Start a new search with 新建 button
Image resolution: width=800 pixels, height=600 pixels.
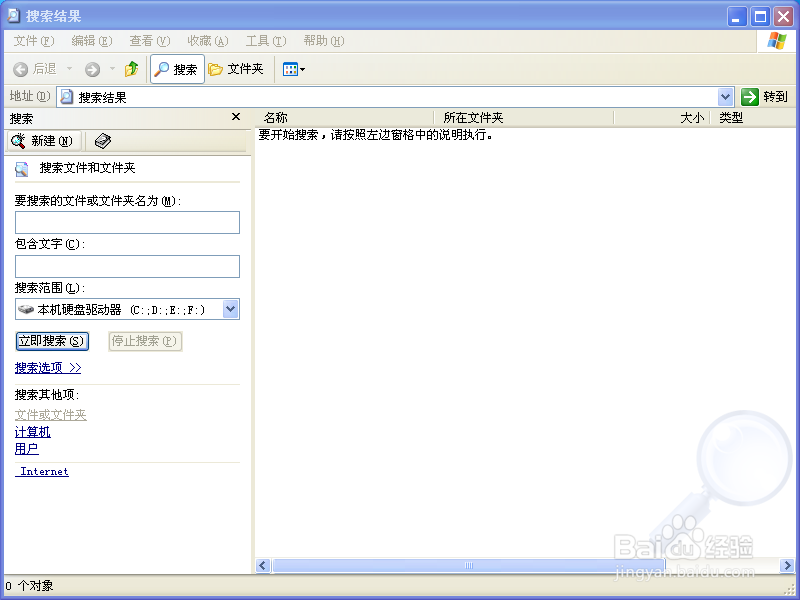point(42,141)
